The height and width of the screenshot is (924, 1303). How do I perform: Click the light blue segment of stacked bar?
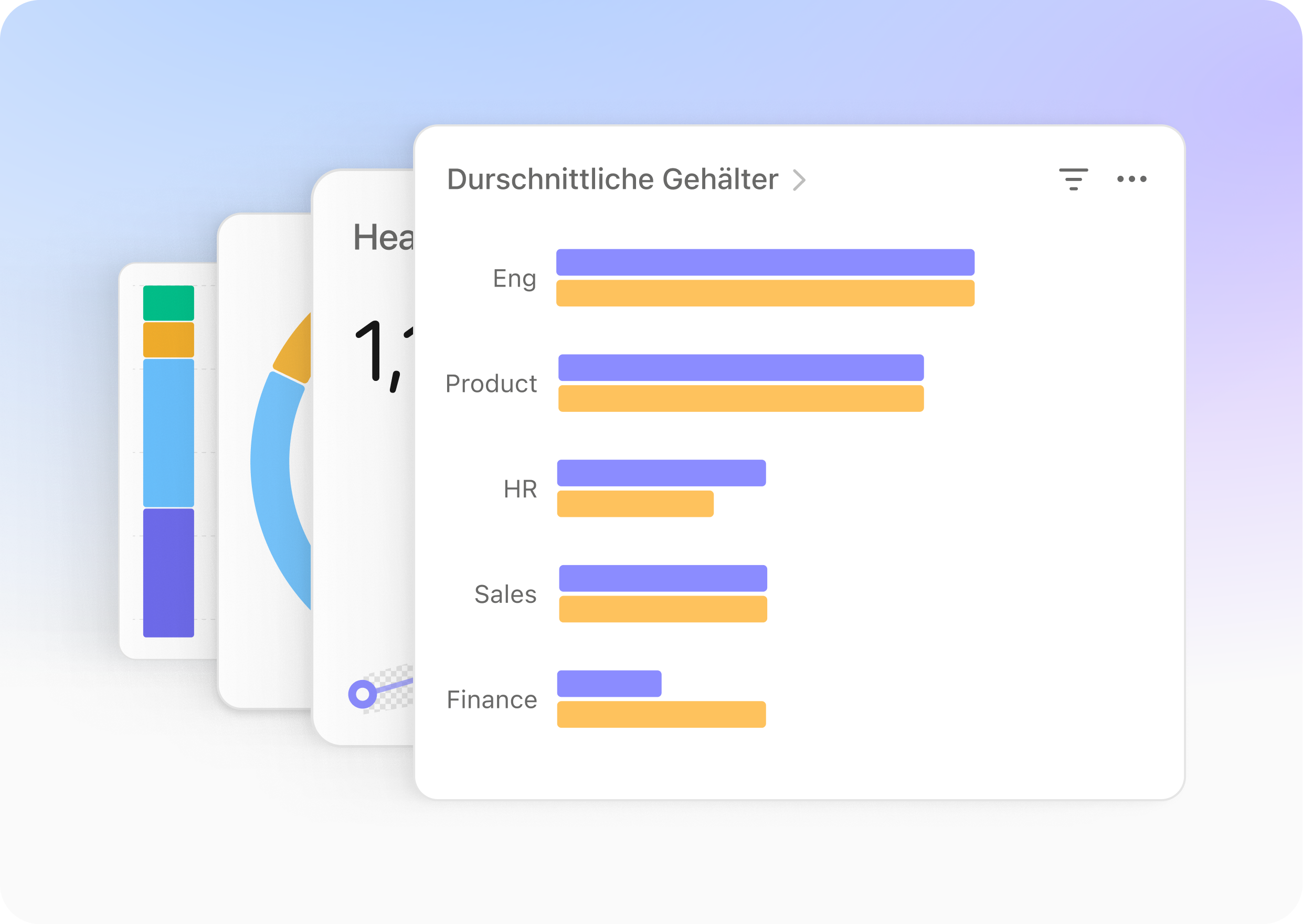168,432
